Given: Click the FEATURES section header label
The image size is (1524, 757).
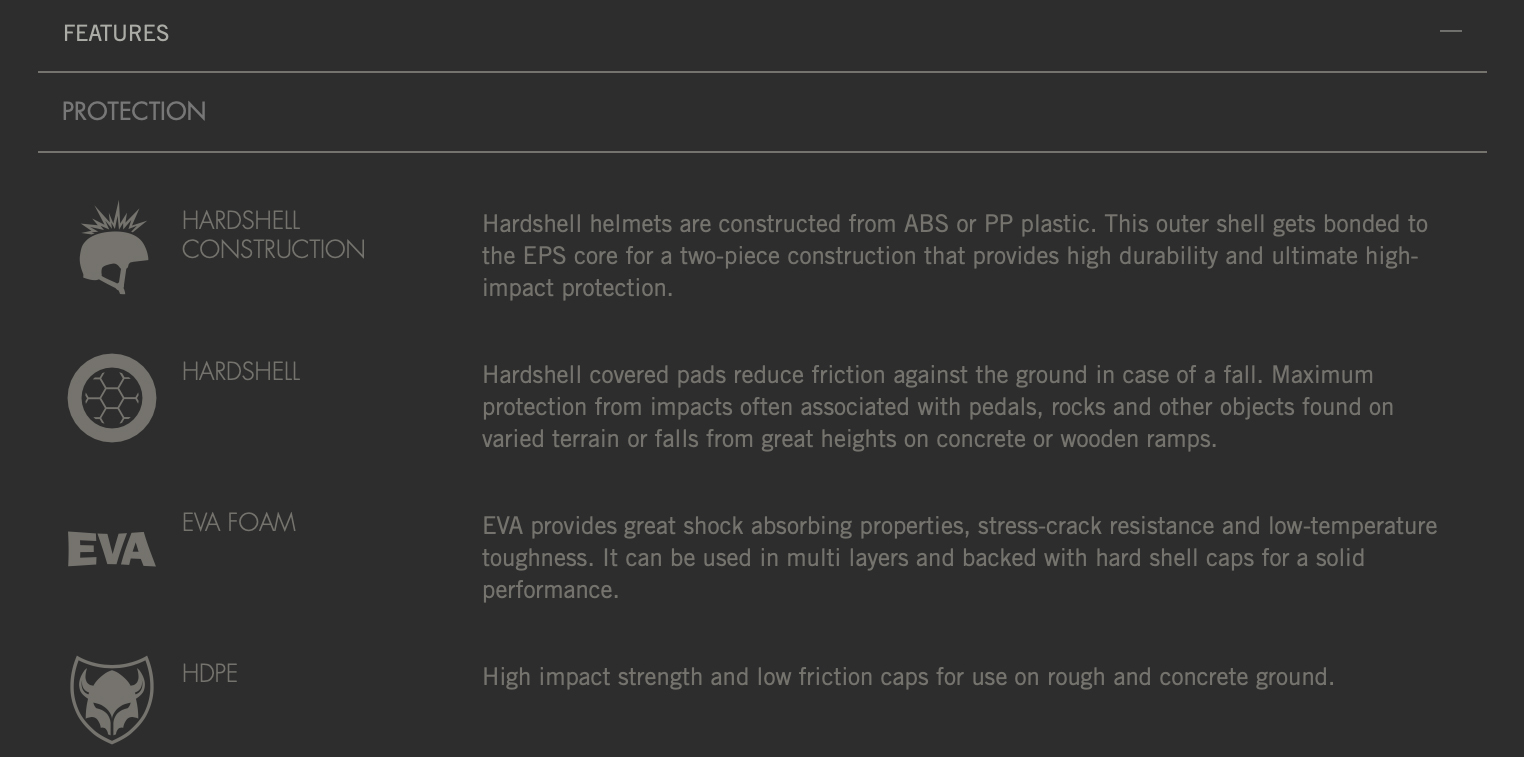Looking at the screenshot, I should [x=116, y=33].
